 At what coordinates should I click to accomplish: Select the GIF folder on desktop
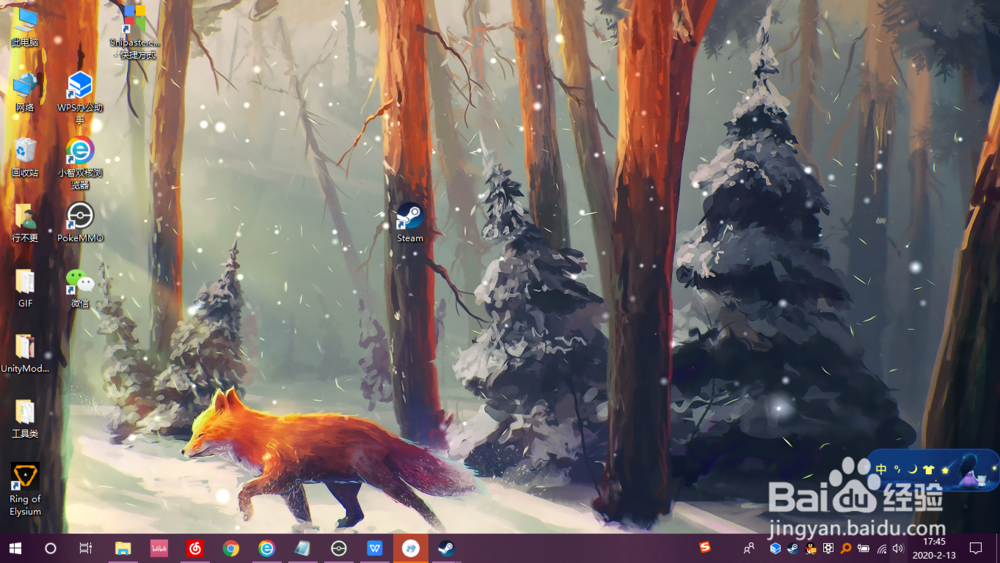pyautogui.click(x=25, y=288)
